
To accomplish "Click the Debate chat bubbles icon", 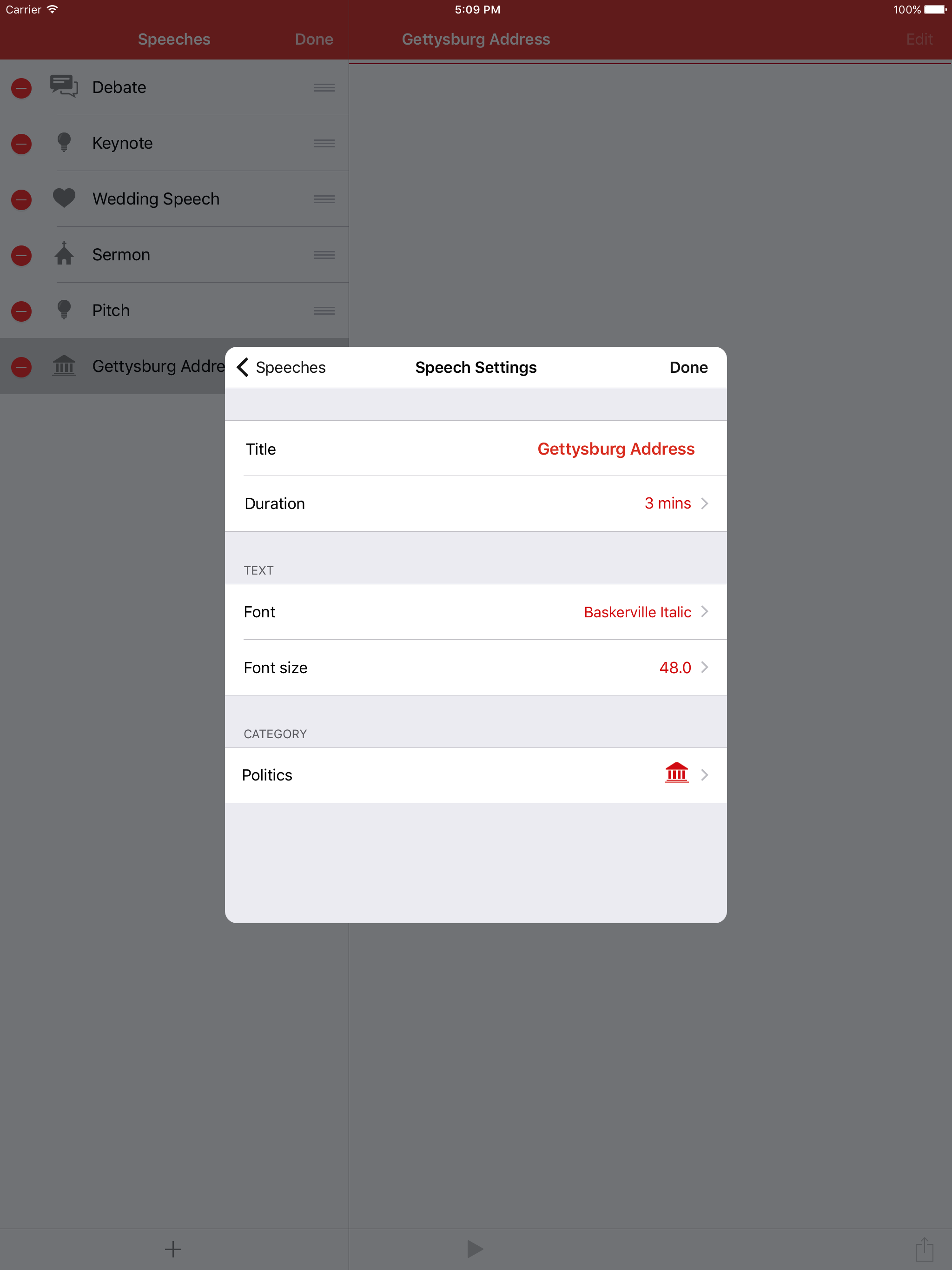I will click(x=64, y=86).
